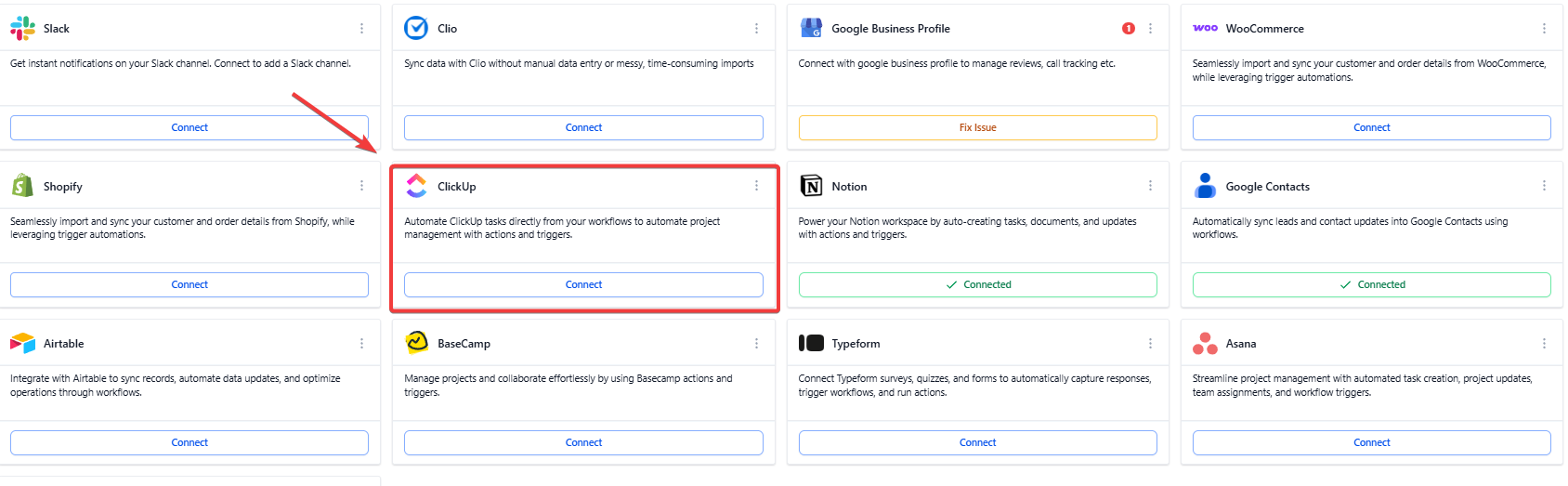Screen dimensions: 1568x486
Task: Click the Notion logo icon
Action: pos(811,186)
